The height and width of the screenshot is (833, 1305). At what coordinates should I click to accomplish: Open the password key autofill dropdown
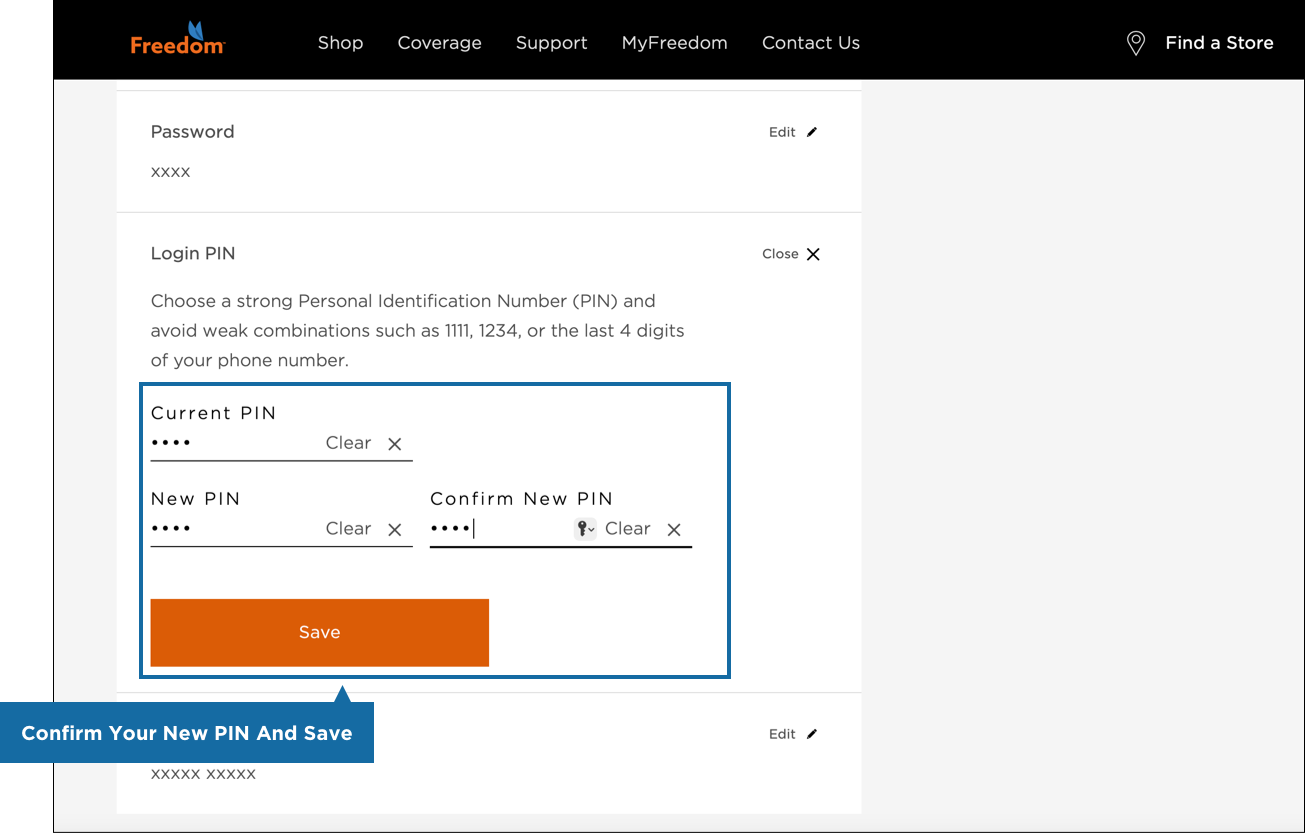point(585,529)
